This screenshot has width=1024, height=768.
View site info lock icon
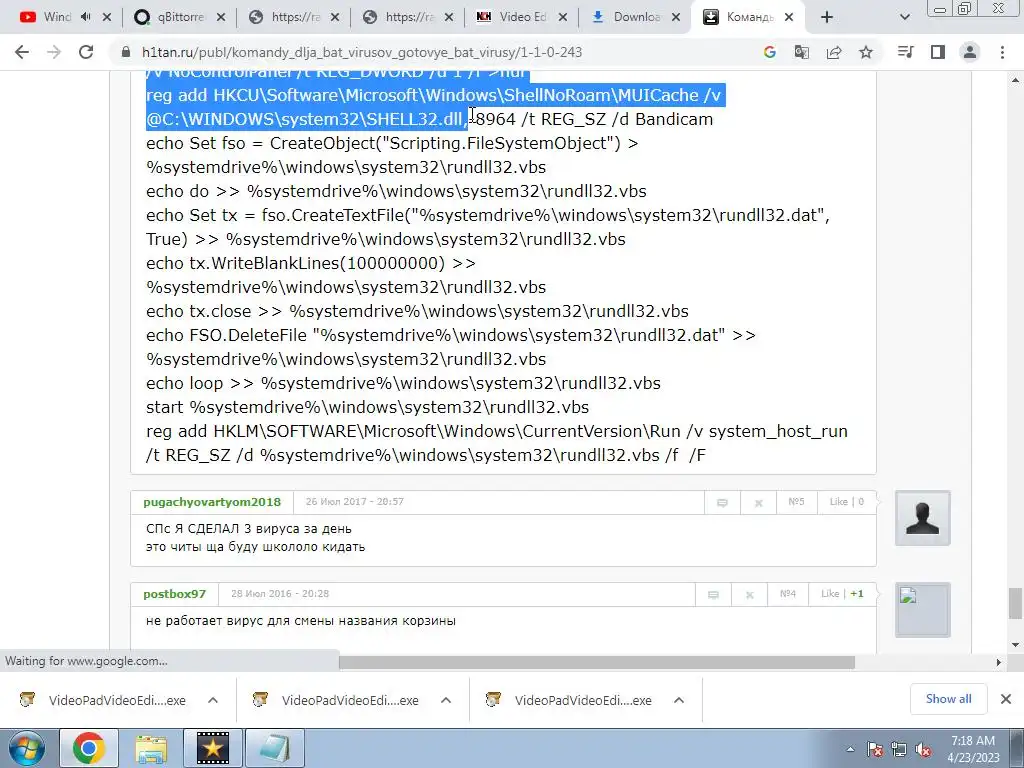(x=126, y=52)
